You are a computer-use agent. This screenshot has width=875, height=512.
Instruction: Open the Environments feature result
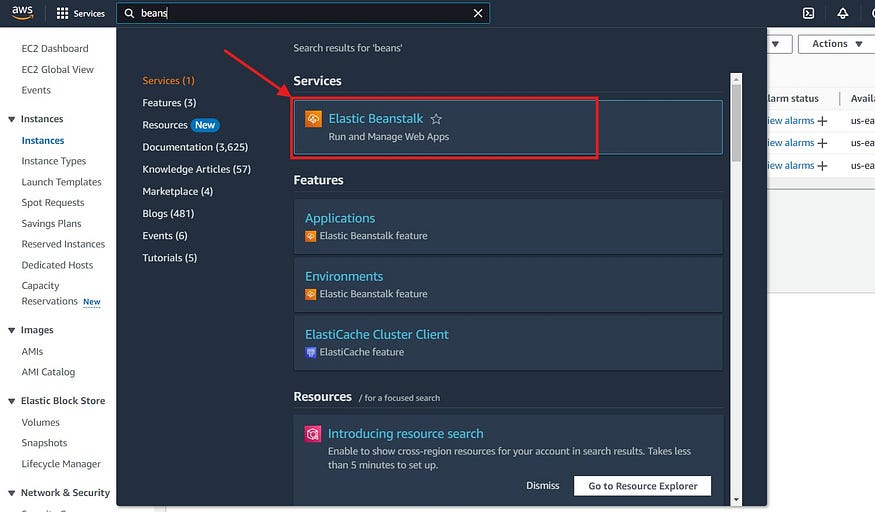click(x=508, y=284)
